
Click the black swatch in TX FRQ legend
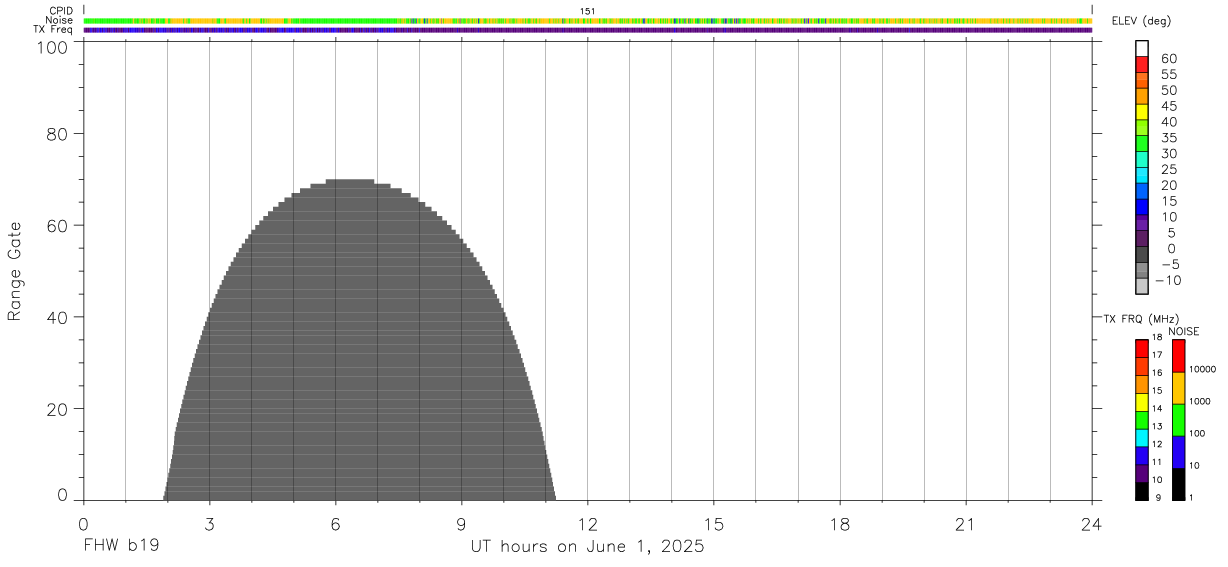pyautogui.click(x=1142, y=491)
